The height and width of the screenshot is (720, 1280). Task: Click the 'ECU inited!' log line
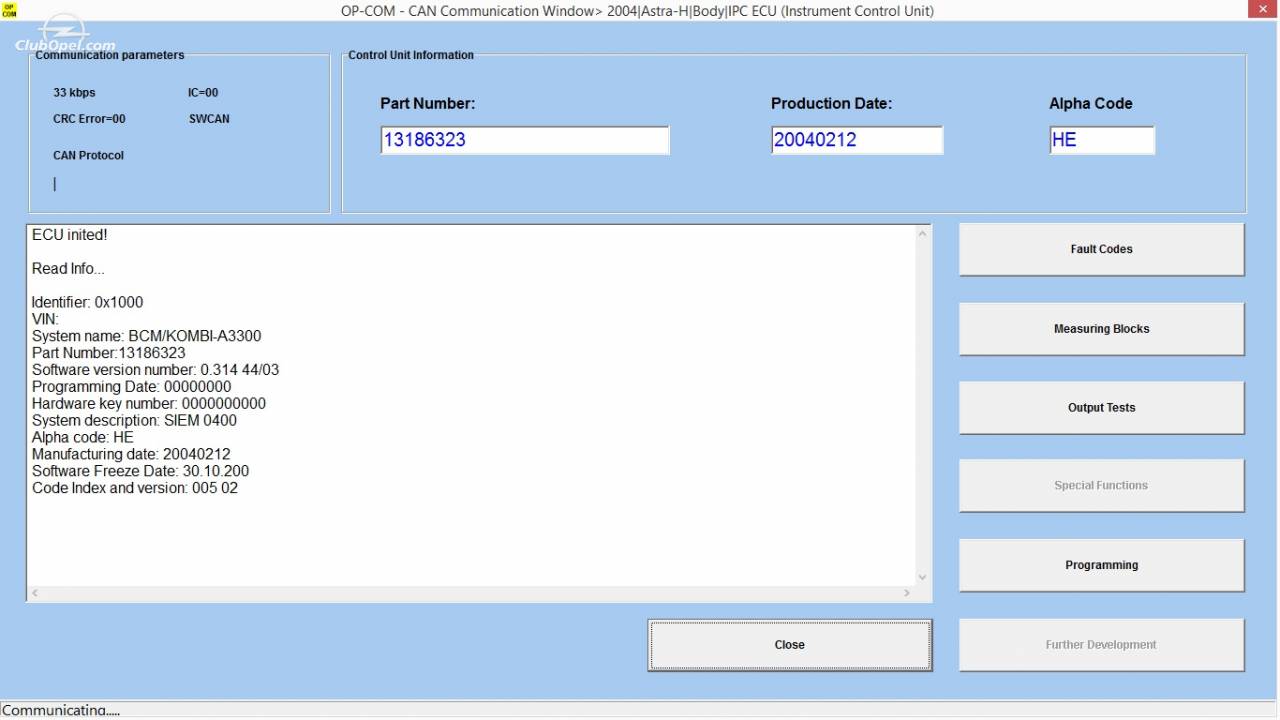[70, 235]
